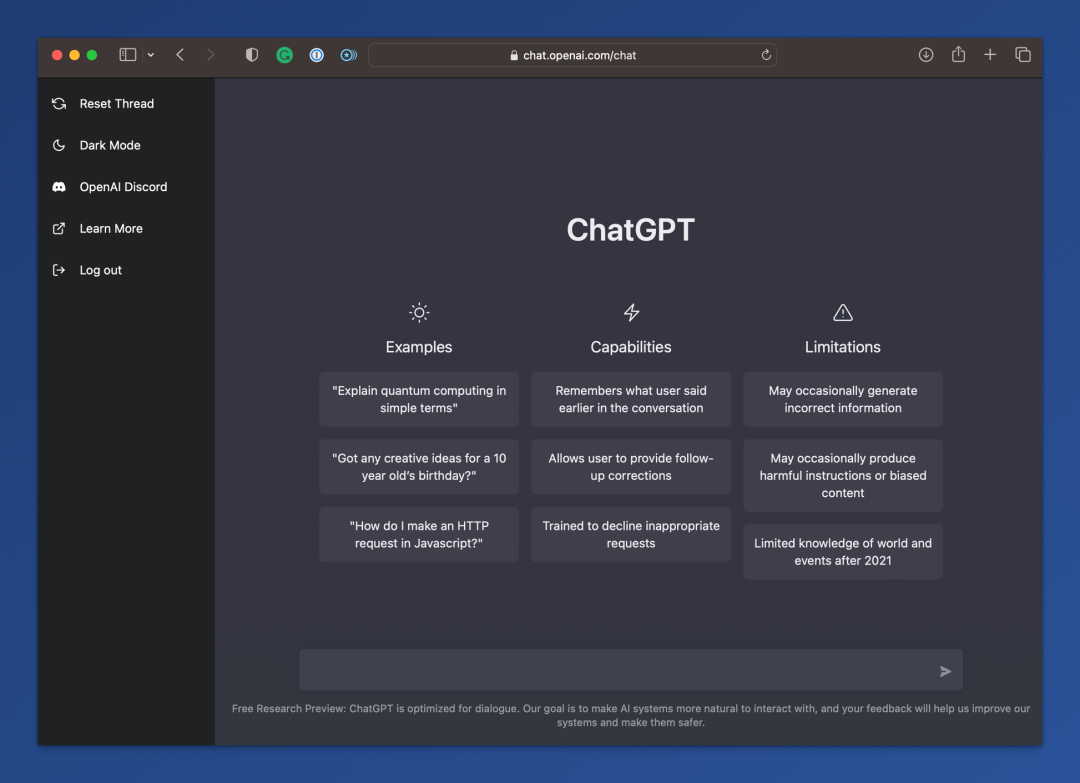Open a new tab with the plus icon
Viewport: 1080px width, 783px height.
click(x=990, y=55)
